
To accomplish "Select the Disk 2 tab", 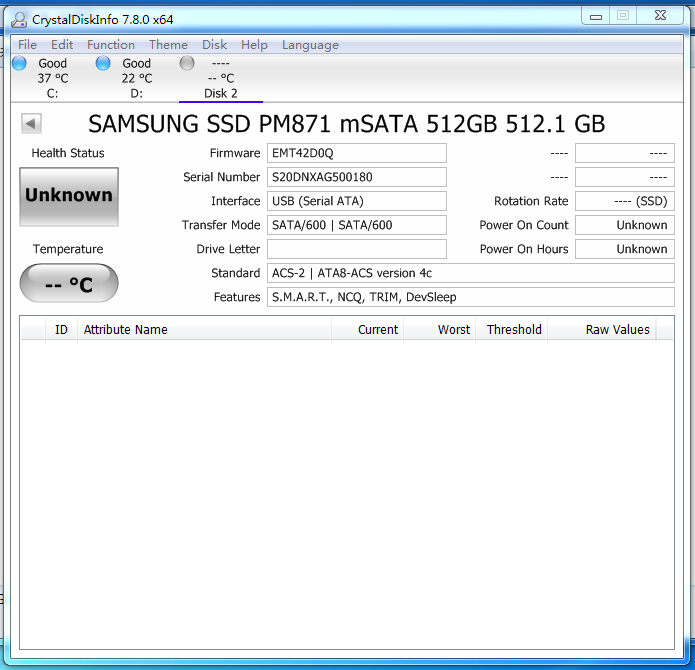I will 221,78.
